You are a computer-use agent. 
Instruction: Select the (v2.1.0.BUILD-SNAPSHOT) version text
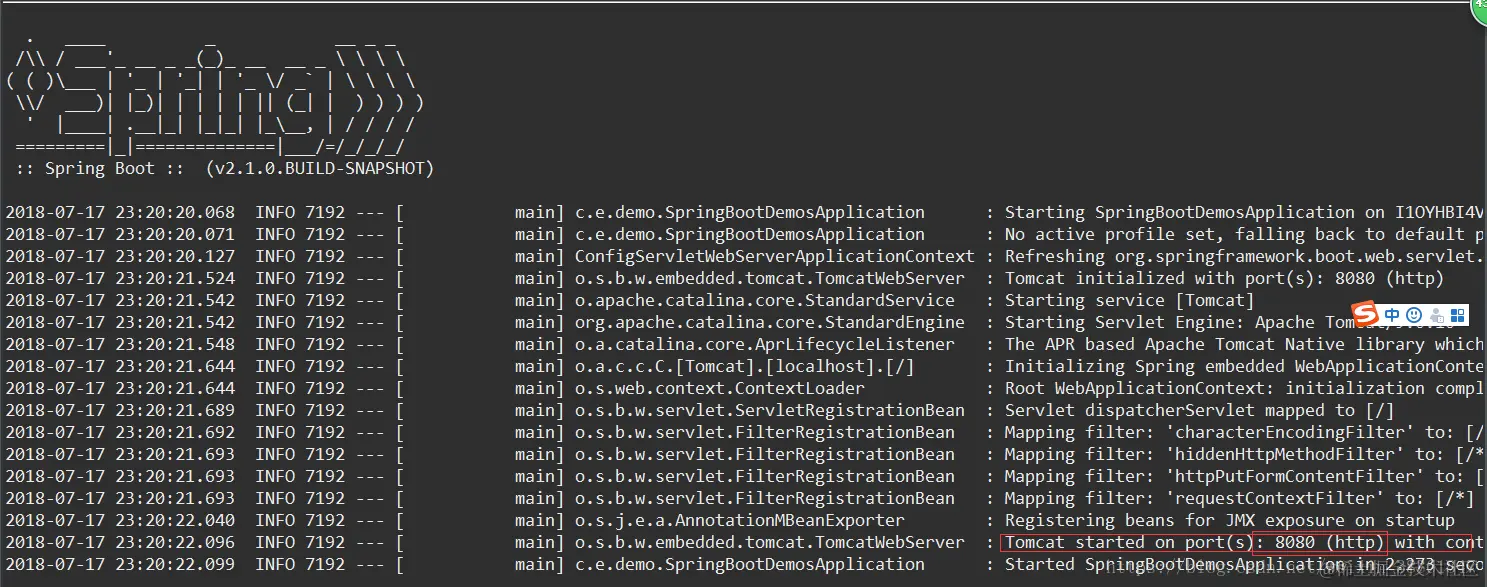point(320,168)
